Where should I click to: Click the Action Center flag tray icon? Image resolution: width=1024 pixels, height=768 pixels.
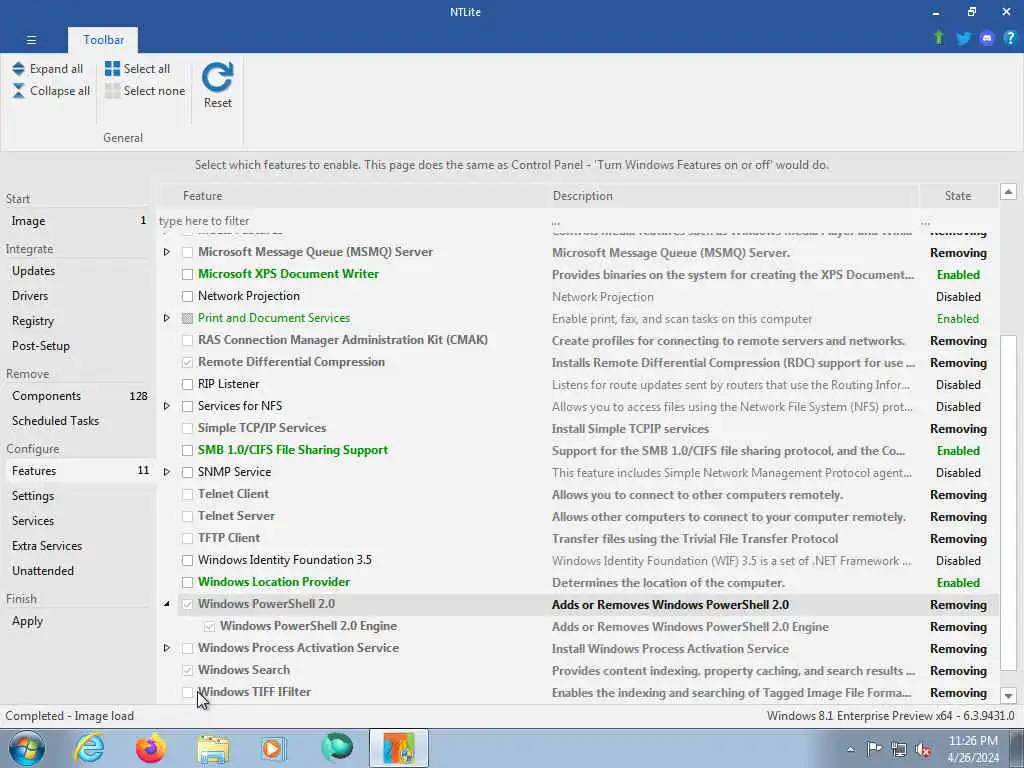[x=874, y=749]
